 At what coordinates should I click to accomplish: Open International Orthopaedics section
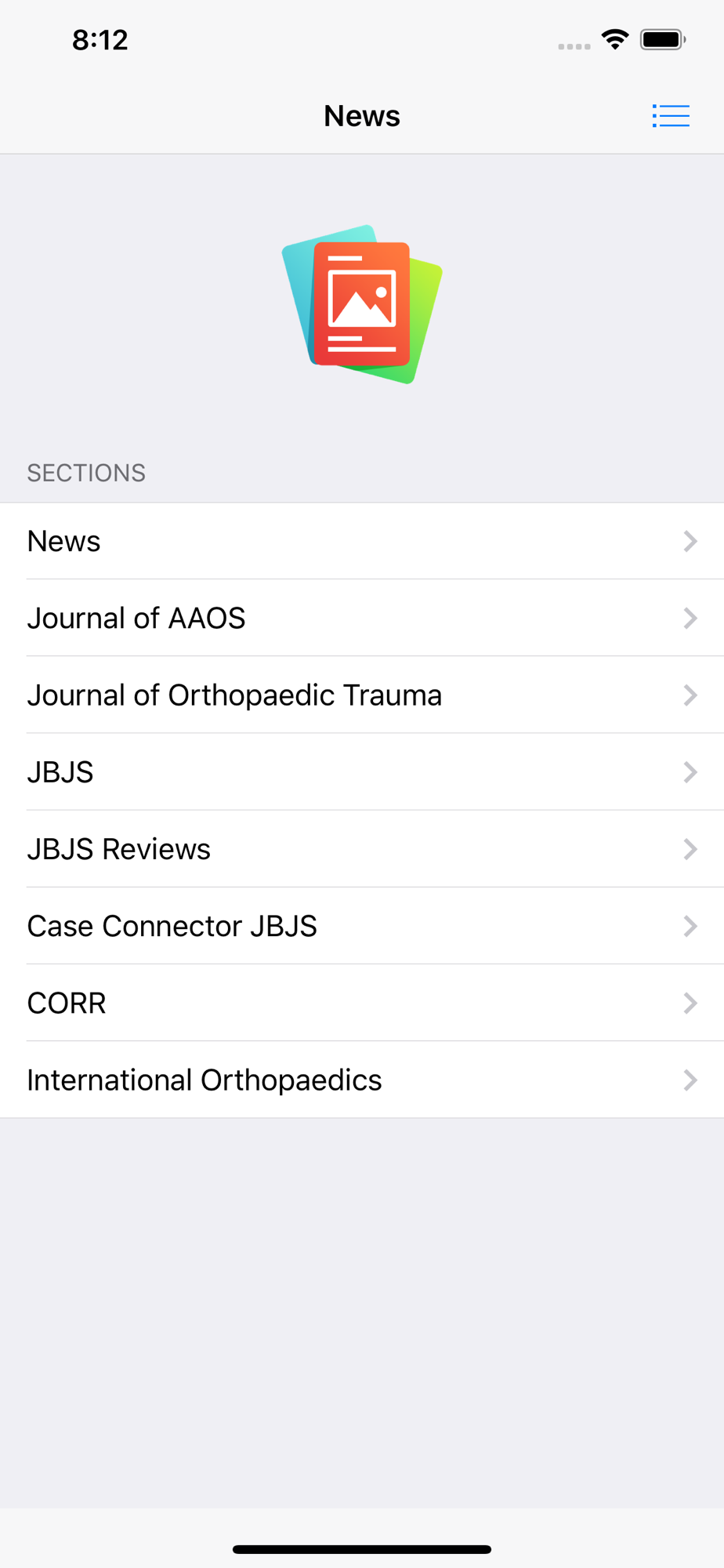[362, 1080]
